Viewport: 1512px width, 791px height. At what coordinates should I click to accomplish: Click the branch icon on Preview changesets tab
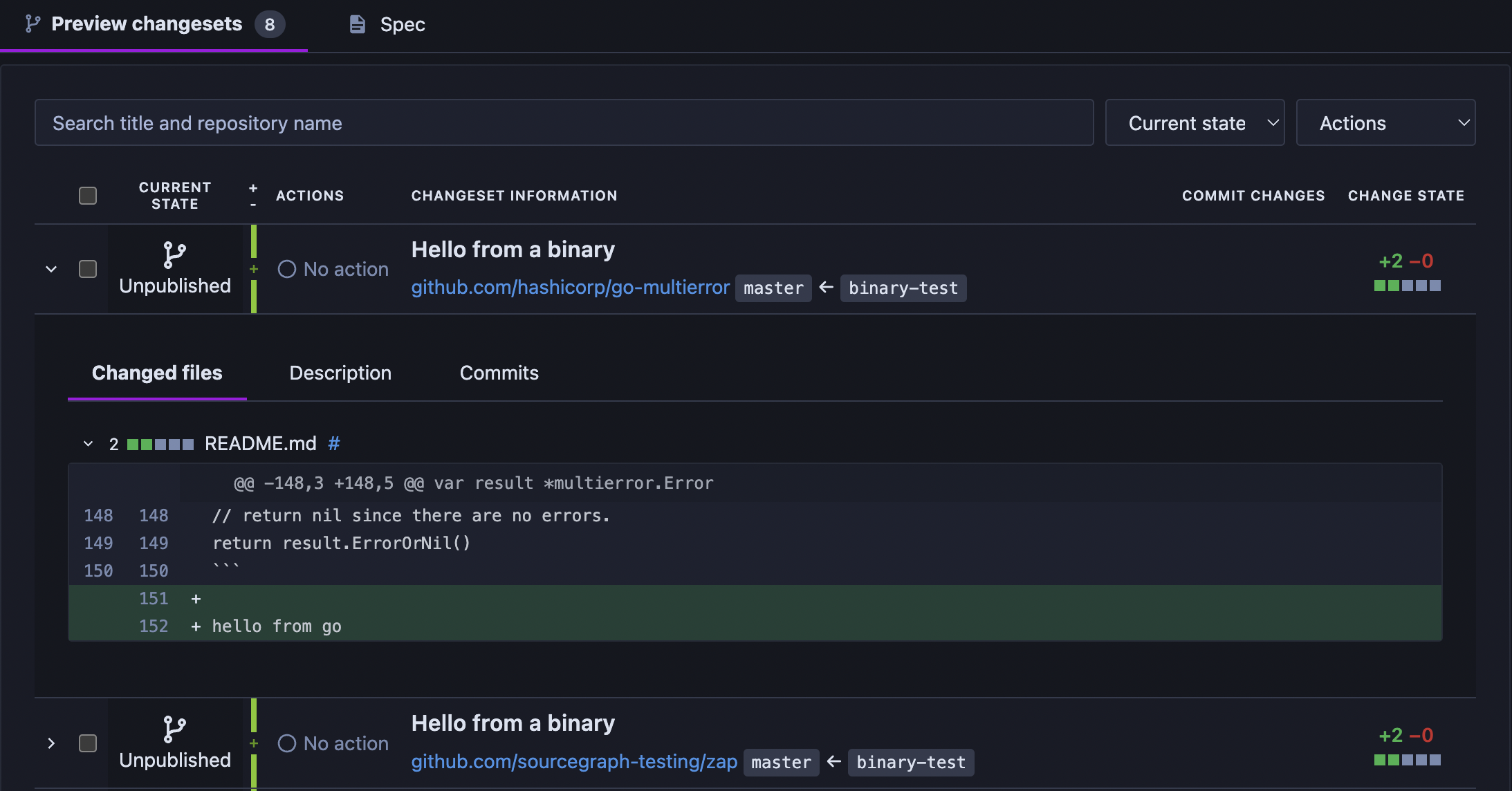point(33,24)
